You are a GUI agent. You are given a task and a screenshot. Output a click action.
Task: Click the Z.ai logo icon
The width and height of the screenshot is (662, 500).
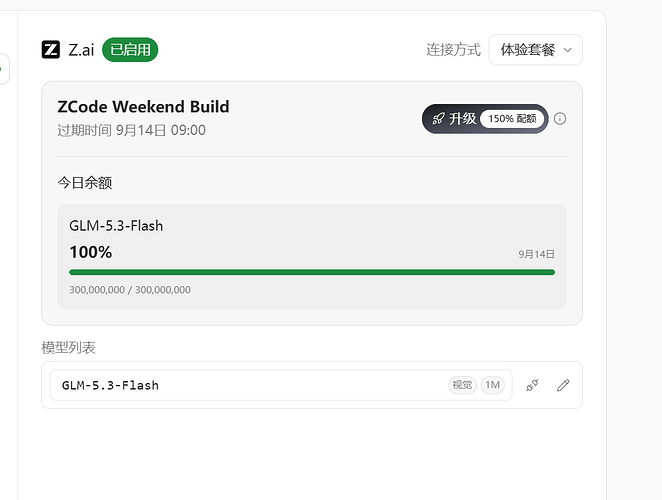[x=51, y=49]
